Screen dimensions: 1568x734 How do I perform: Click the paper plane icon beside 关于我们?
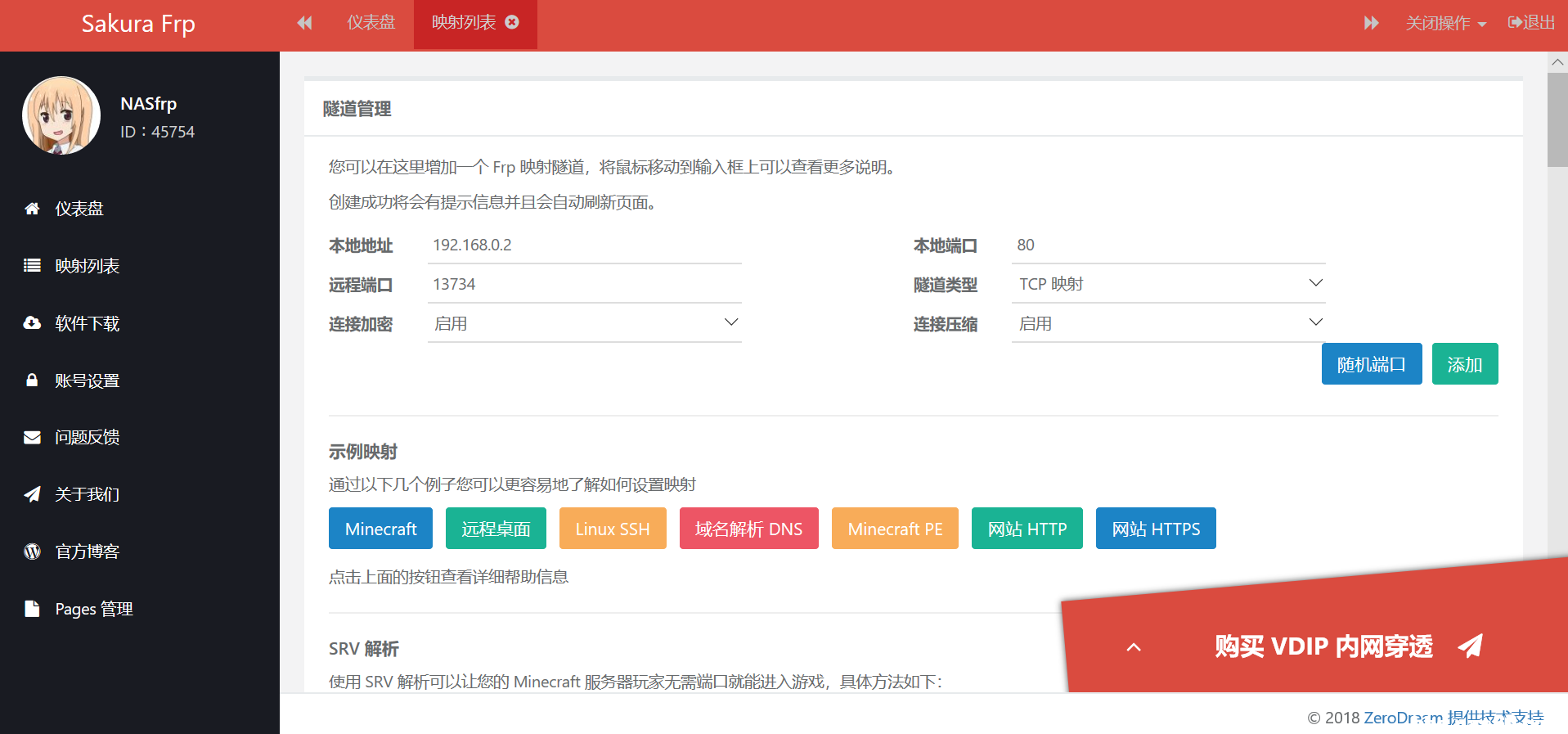[x=32, y=494]
